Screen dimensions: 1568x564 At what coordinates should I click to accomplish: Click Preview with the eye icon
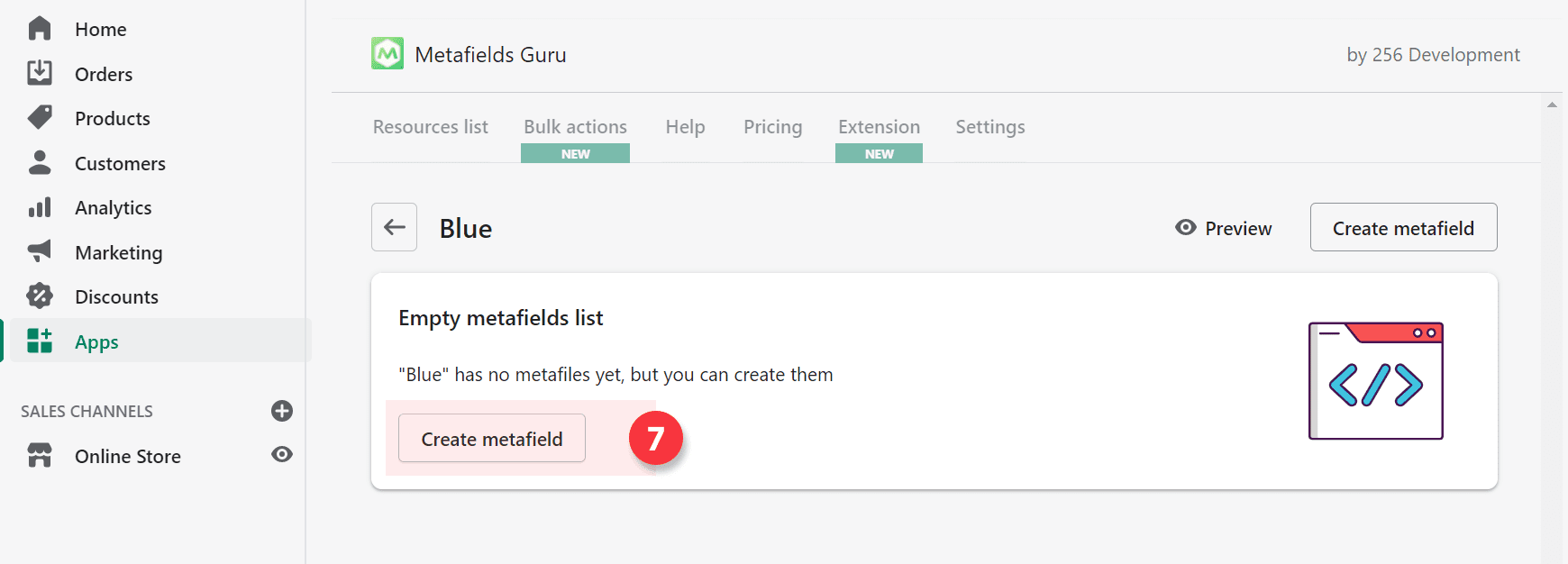click(x=1223, y=228)
